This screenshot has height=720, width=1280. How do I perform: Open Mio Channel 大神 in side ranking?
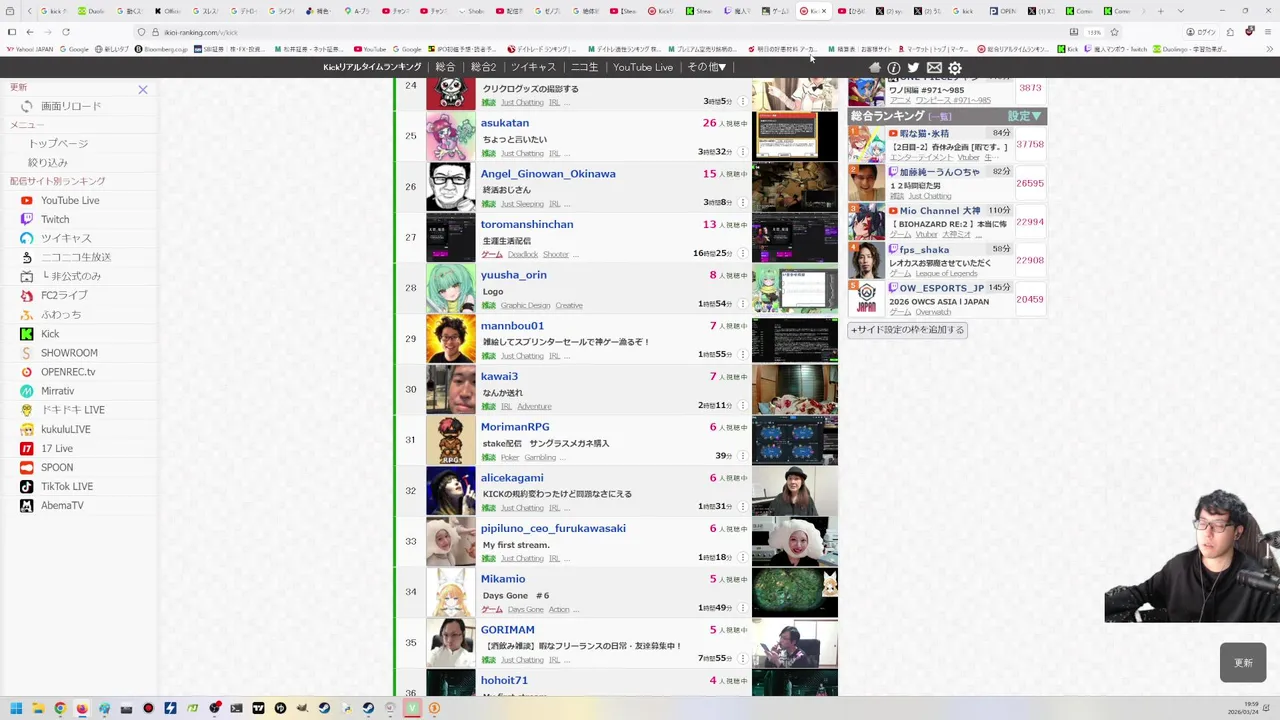(x=939, y=211)
